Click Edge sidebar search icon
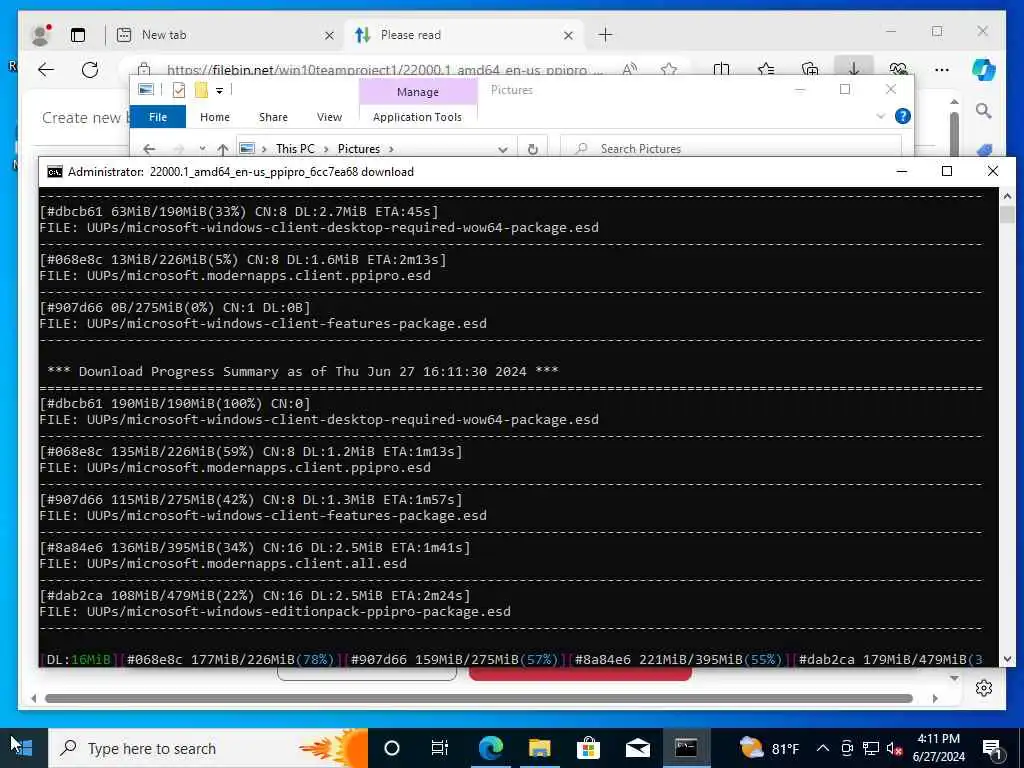 (984, 111)
